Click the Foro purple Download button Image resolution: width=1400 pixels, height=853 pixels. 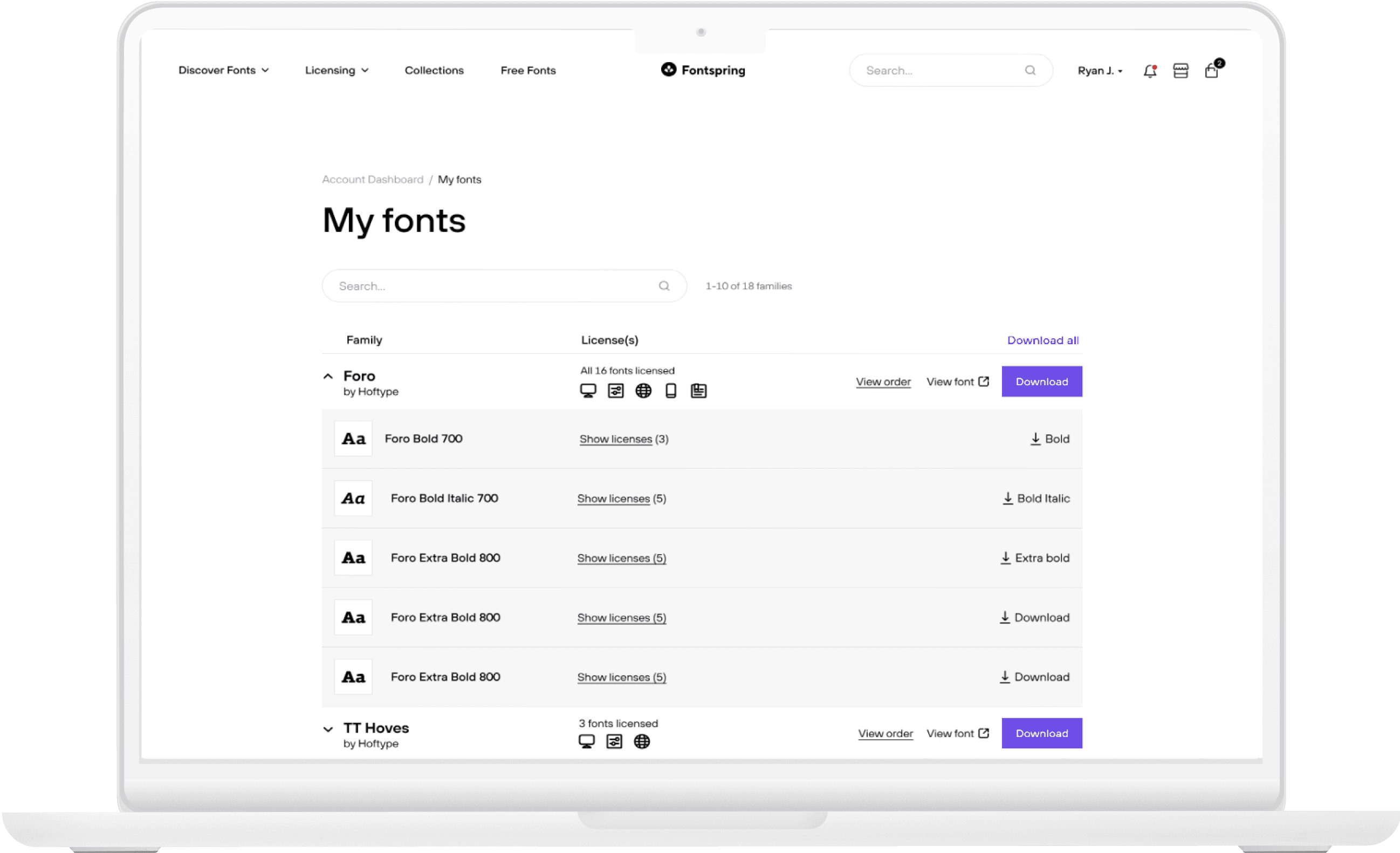click(1042, 381)
